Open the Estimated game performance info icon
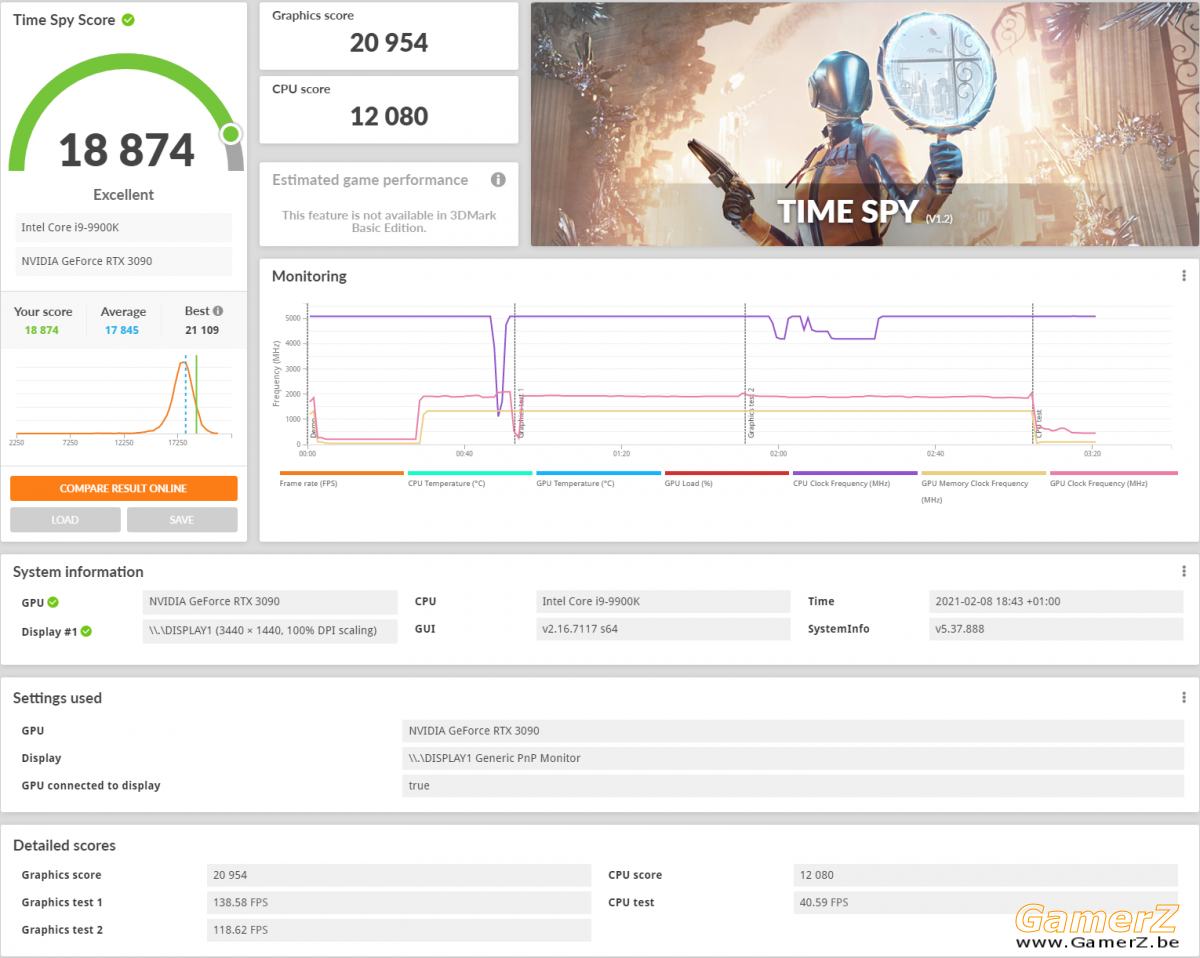This screenshot has width=1200, height=958. [498, 180]
